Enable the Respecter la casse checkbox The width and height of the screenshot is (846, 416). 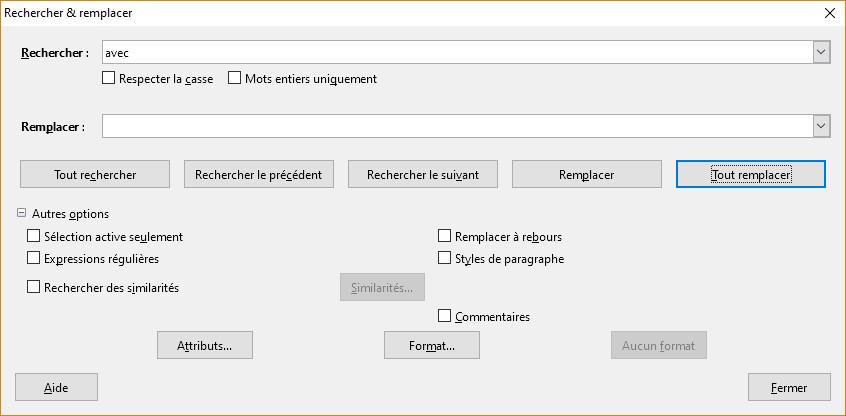point(108,78)
